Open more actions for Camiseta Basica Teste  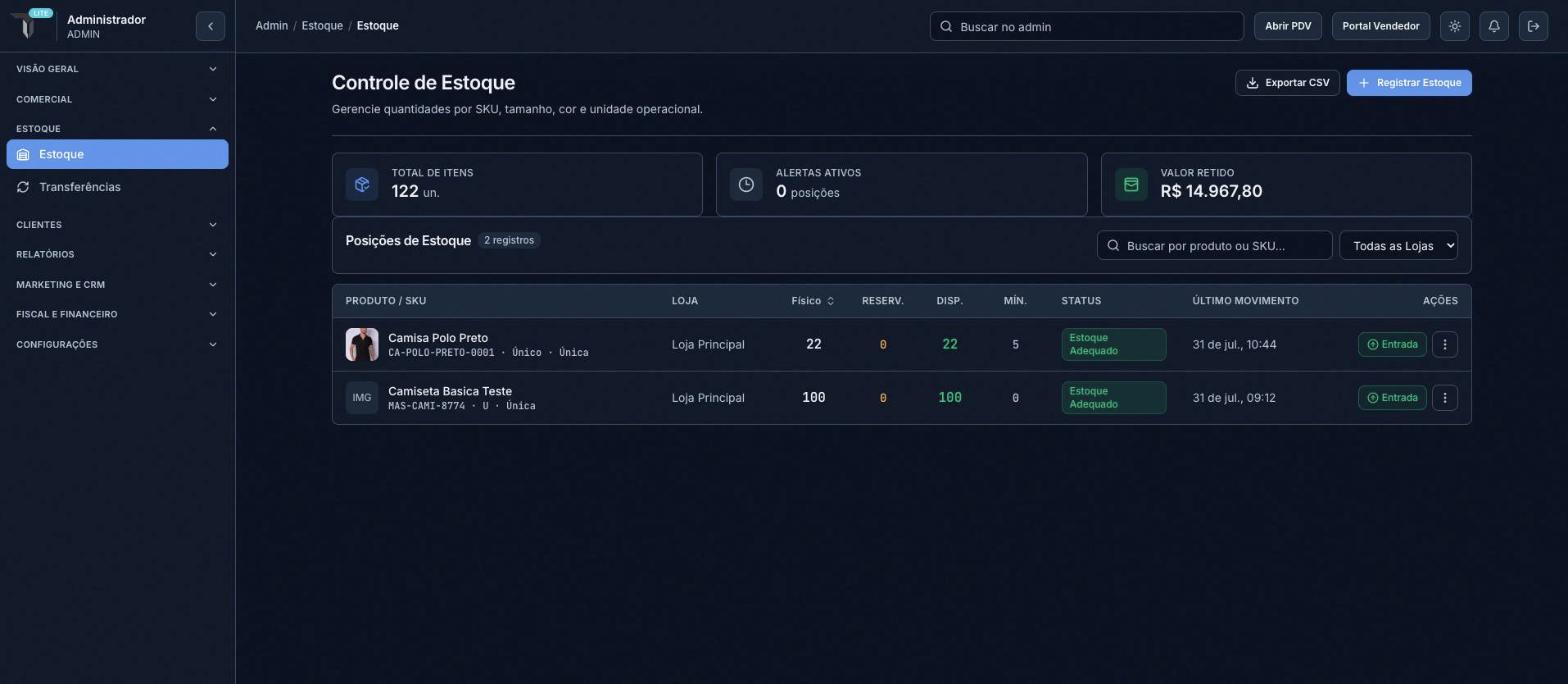[1444, 398]
